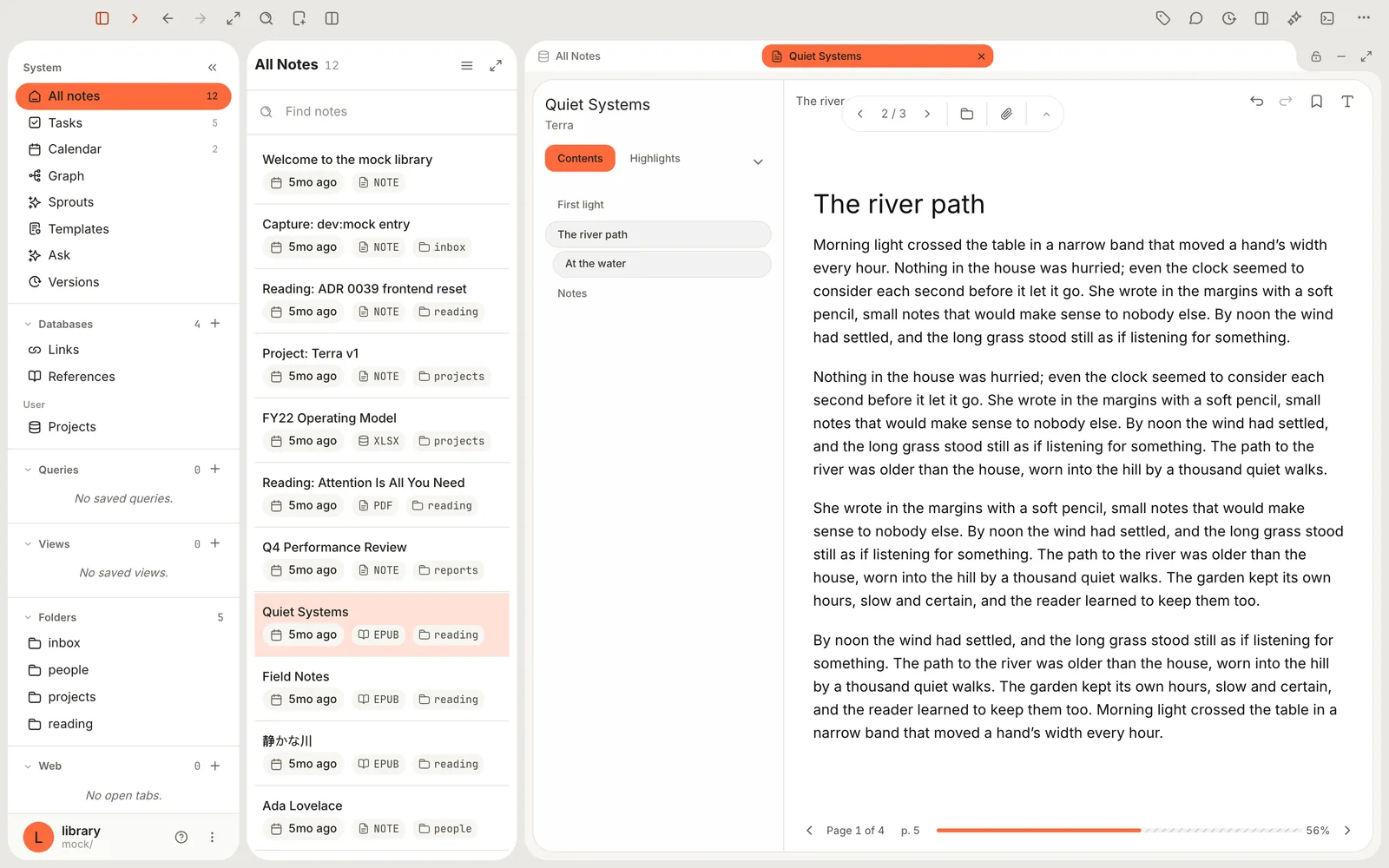This screenshot has width=1389, height=868.
Task: Click the paperclip attachment icon
Action: tap(1006, 114)
